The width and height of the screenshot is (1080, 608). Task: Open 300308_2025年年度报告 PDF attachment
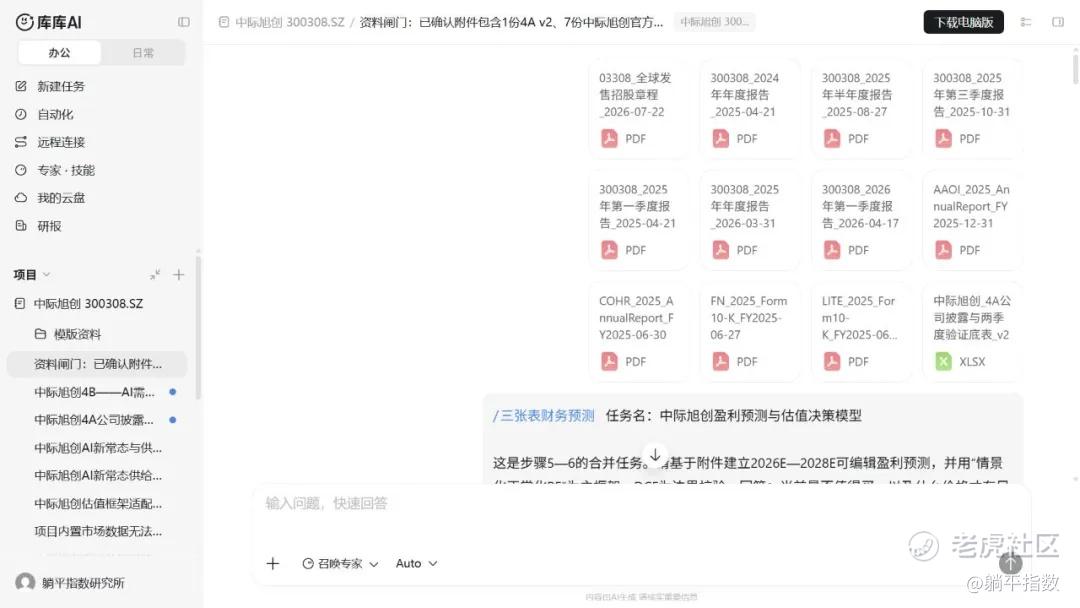click(x=750, y=220)
